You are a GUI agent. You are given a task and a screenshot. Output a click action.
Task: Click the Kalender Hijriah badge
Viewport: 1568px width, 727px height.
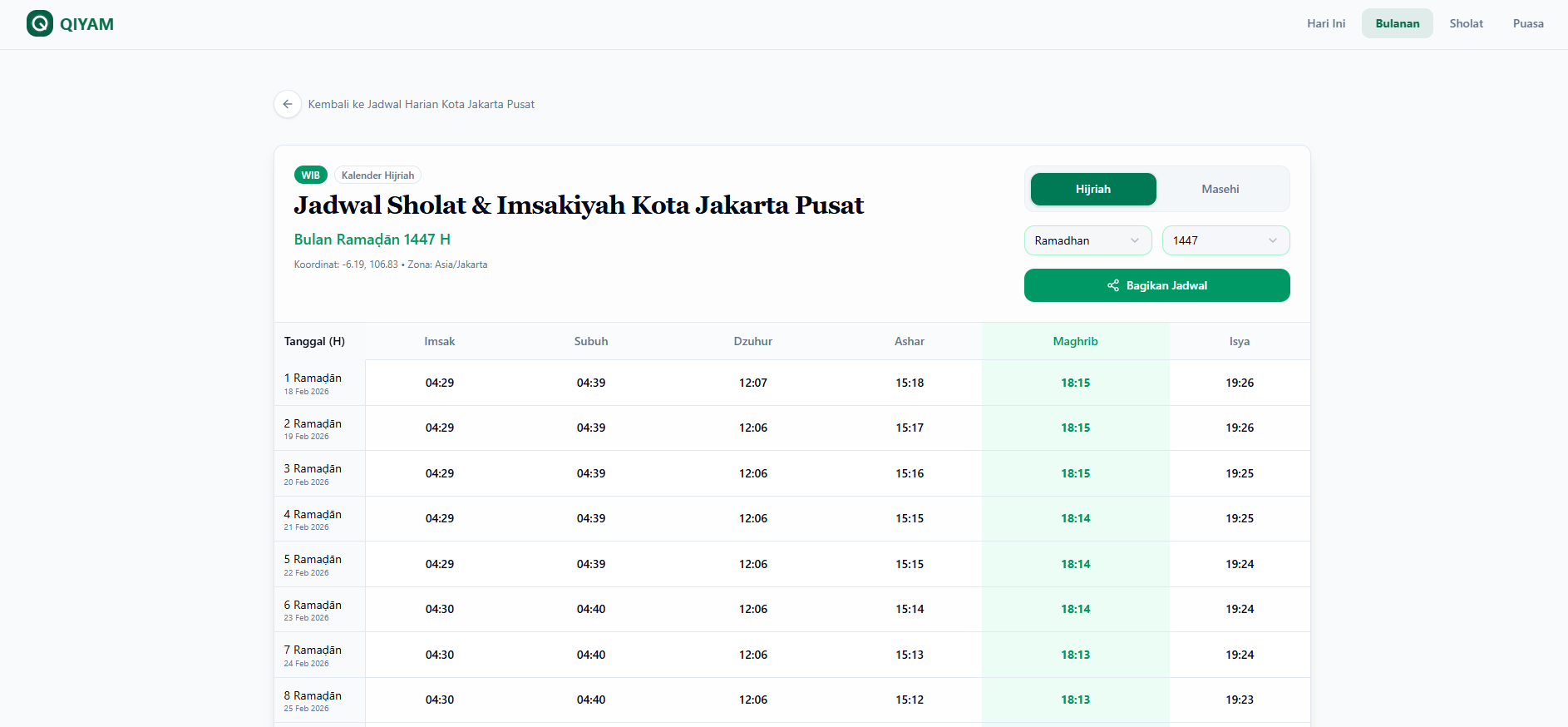tap(377, 176)
